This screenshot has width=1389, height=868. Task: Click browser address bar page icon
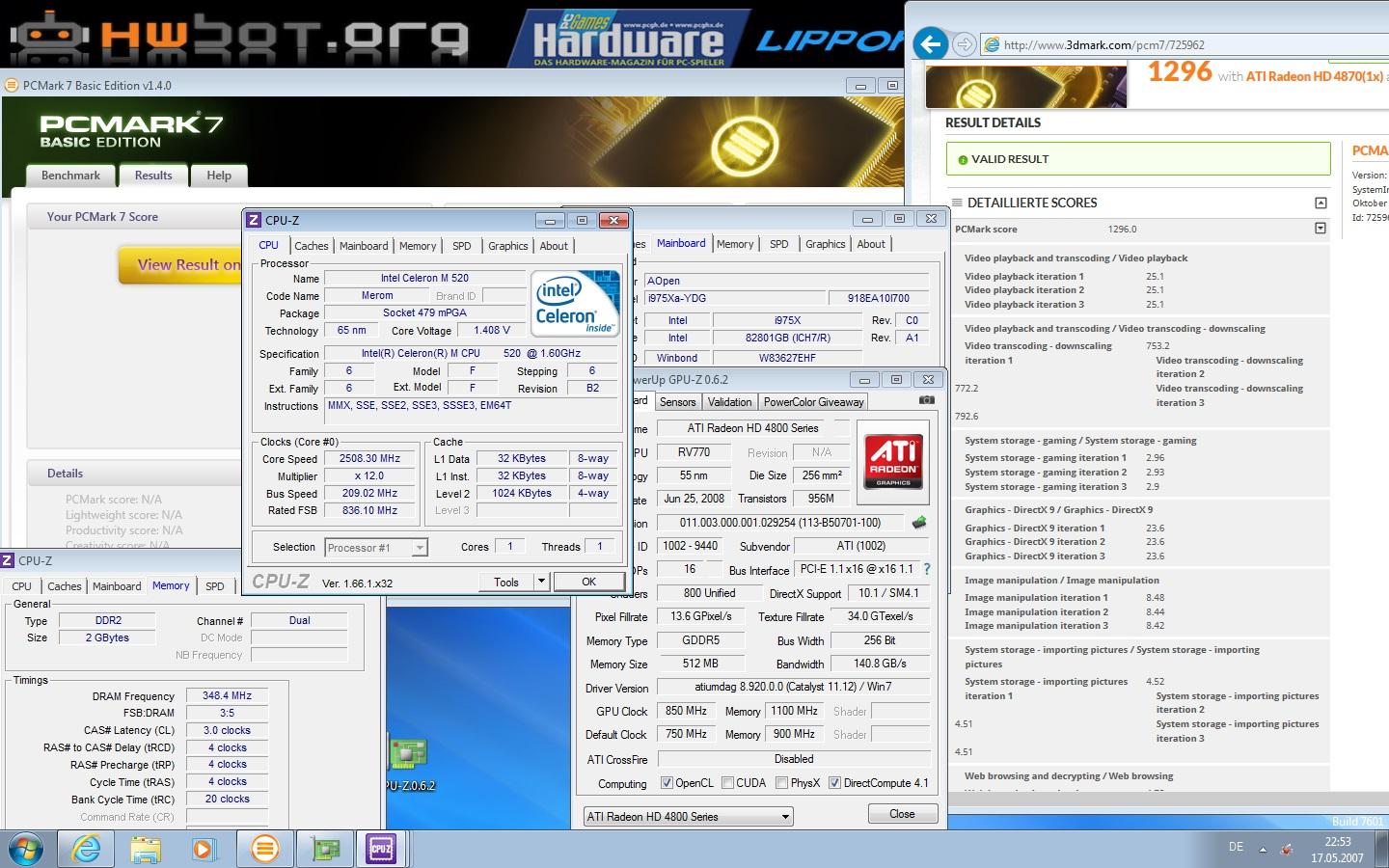click(991, 44)
